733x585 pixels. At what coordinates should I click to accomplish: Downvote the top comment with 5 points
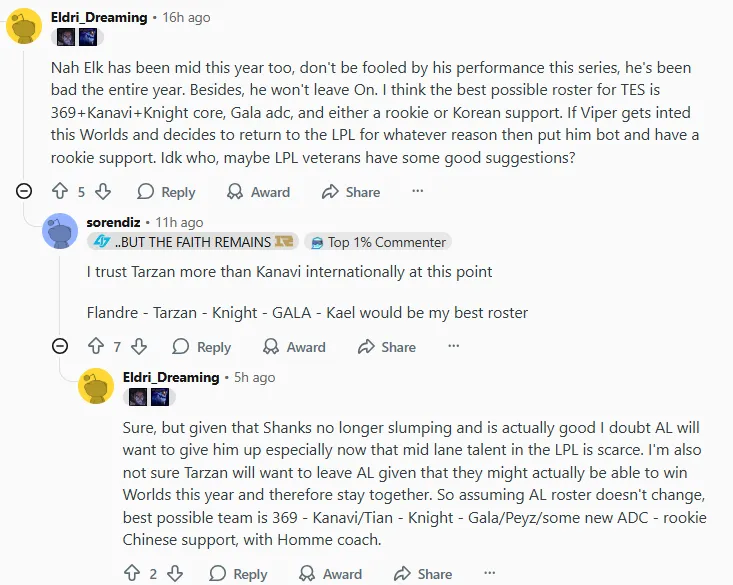104,192
